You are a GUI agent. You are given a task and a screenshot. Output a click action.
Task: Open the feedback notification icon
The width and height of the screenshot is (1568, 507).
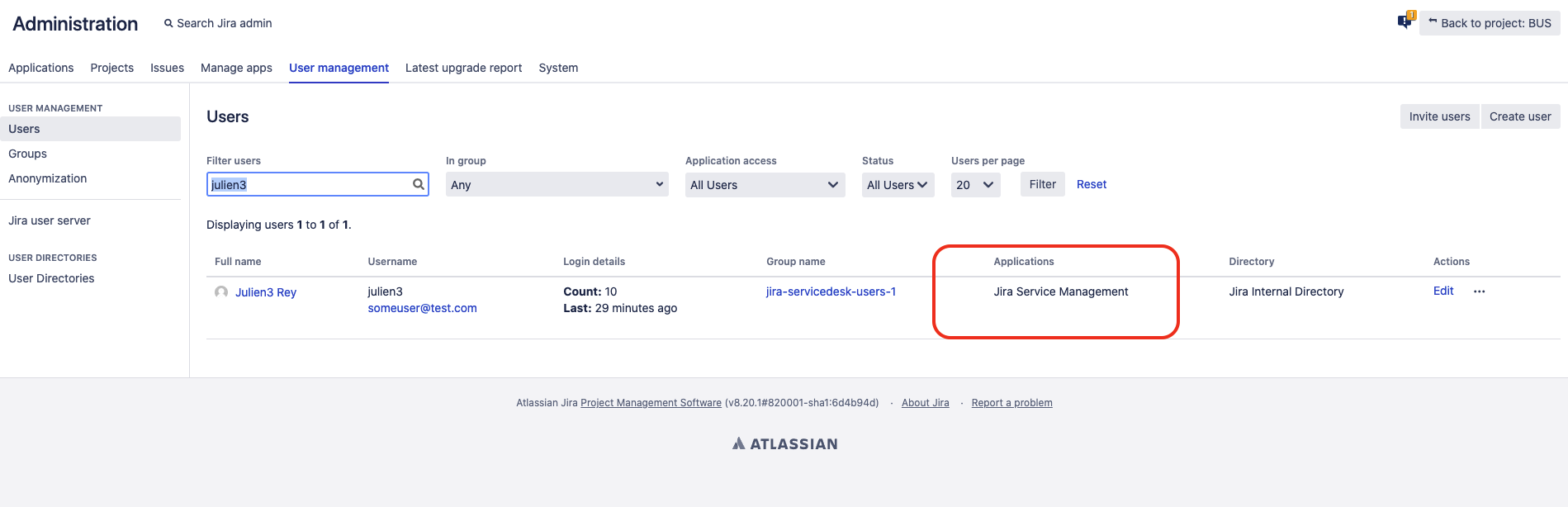[1405, 21]
